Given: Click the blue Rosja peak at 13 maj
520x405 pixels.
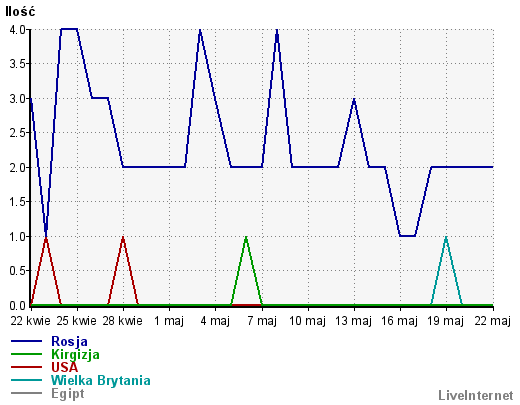Looking at the screenshot, I should [354, 100].
